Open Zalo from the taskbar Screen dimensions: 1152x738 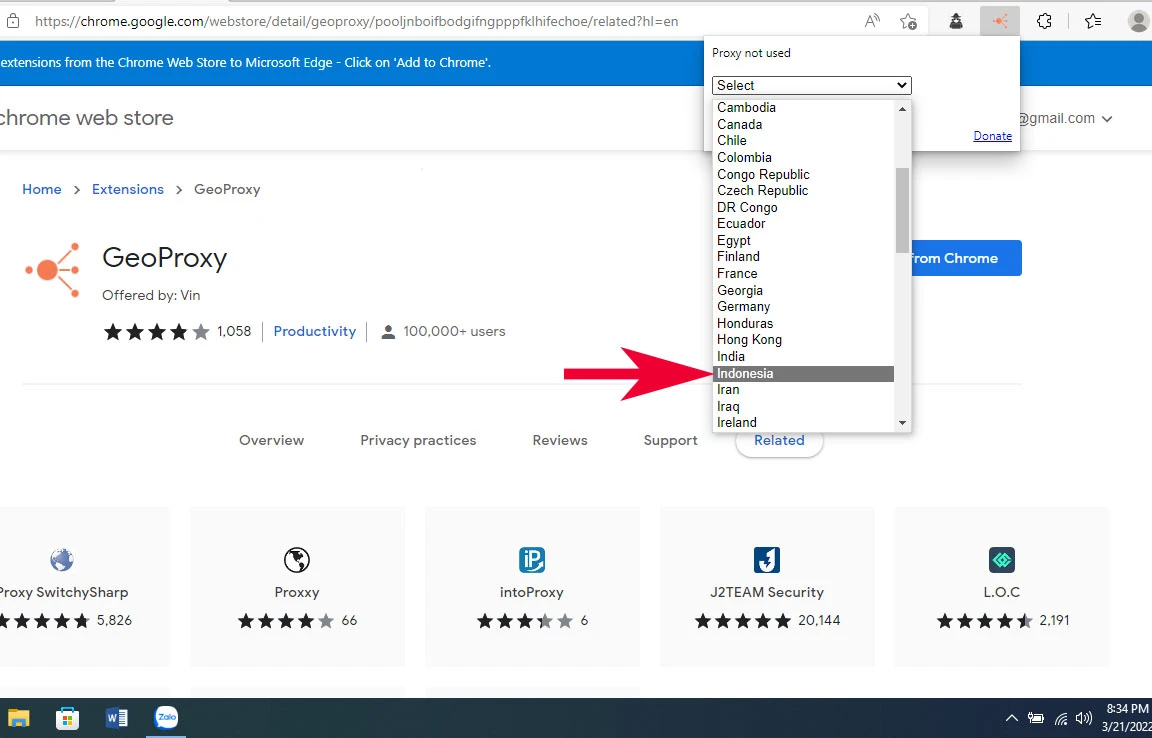(x=166, y=718)
